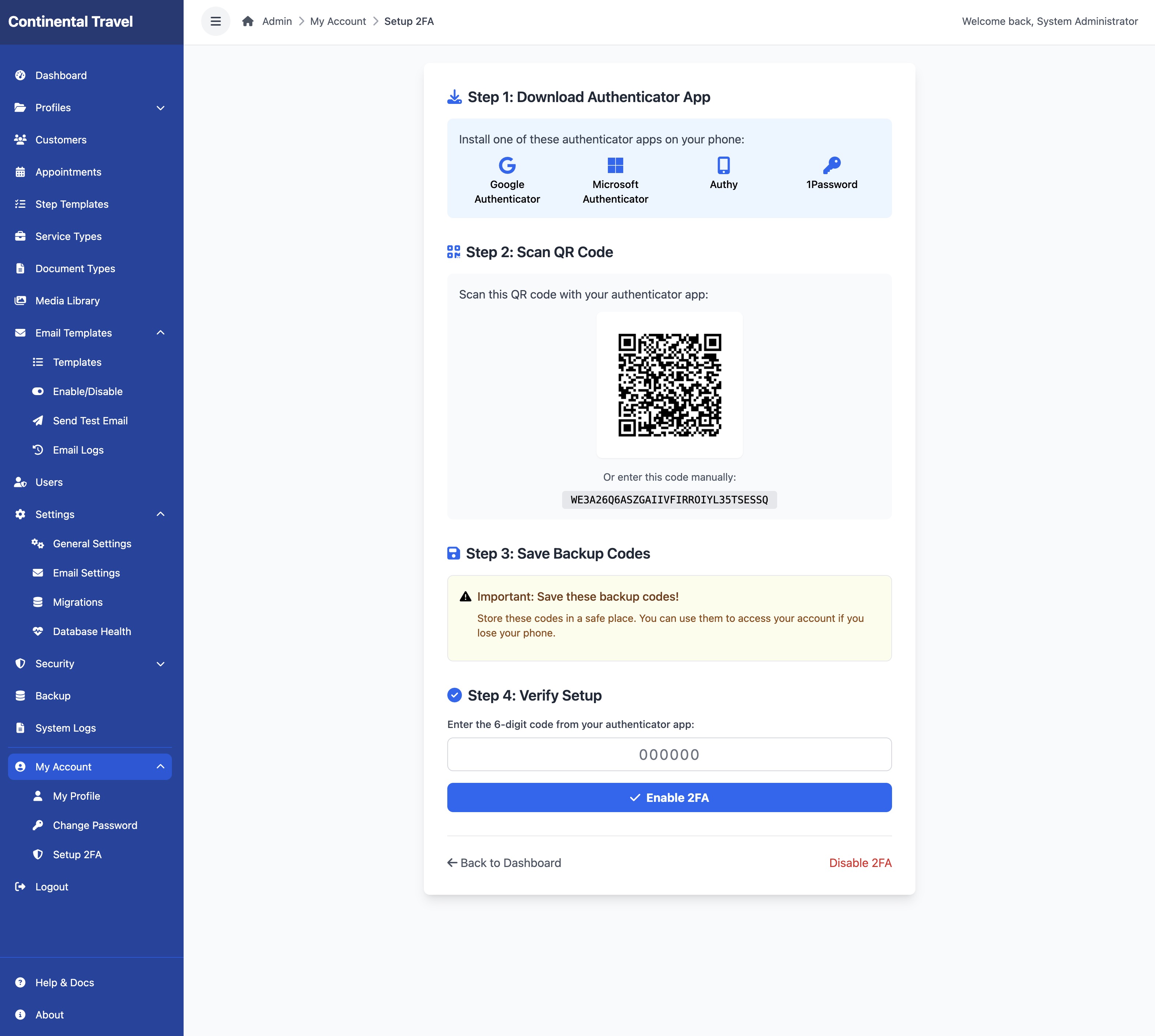Collapse the Settings submenu chevron
The image size is (1155, 1036).
coord(161,514)
